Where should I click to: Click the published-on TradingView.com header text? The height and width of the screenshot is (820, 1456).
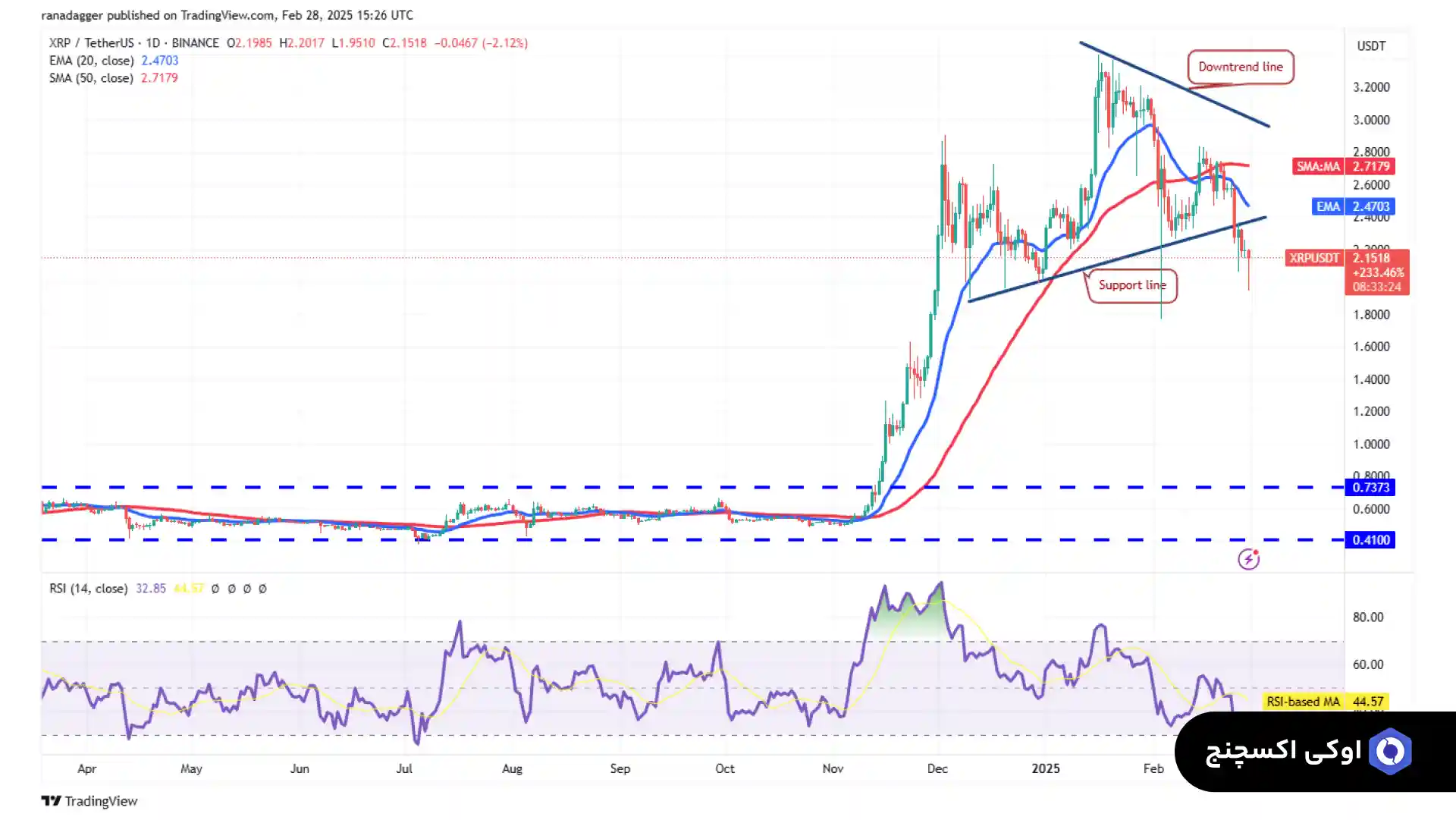coord(227,15)
